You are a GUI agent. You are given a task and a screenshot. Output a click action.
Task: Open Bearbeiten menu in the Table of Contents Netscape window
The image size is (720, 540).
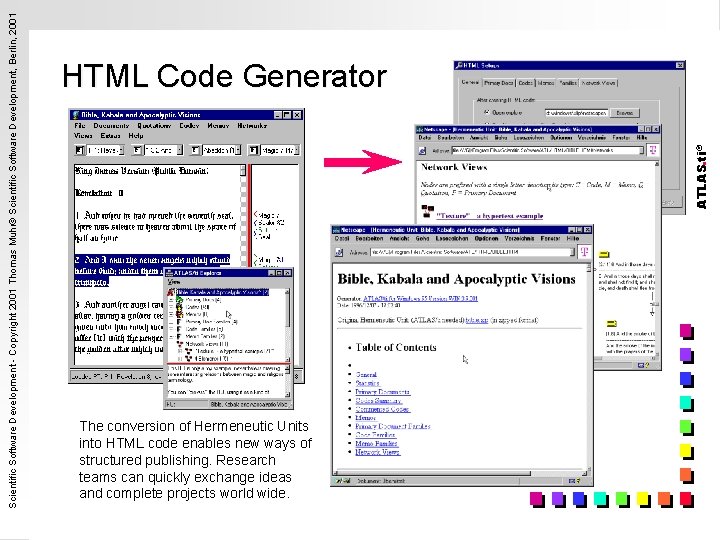[369, 239]
